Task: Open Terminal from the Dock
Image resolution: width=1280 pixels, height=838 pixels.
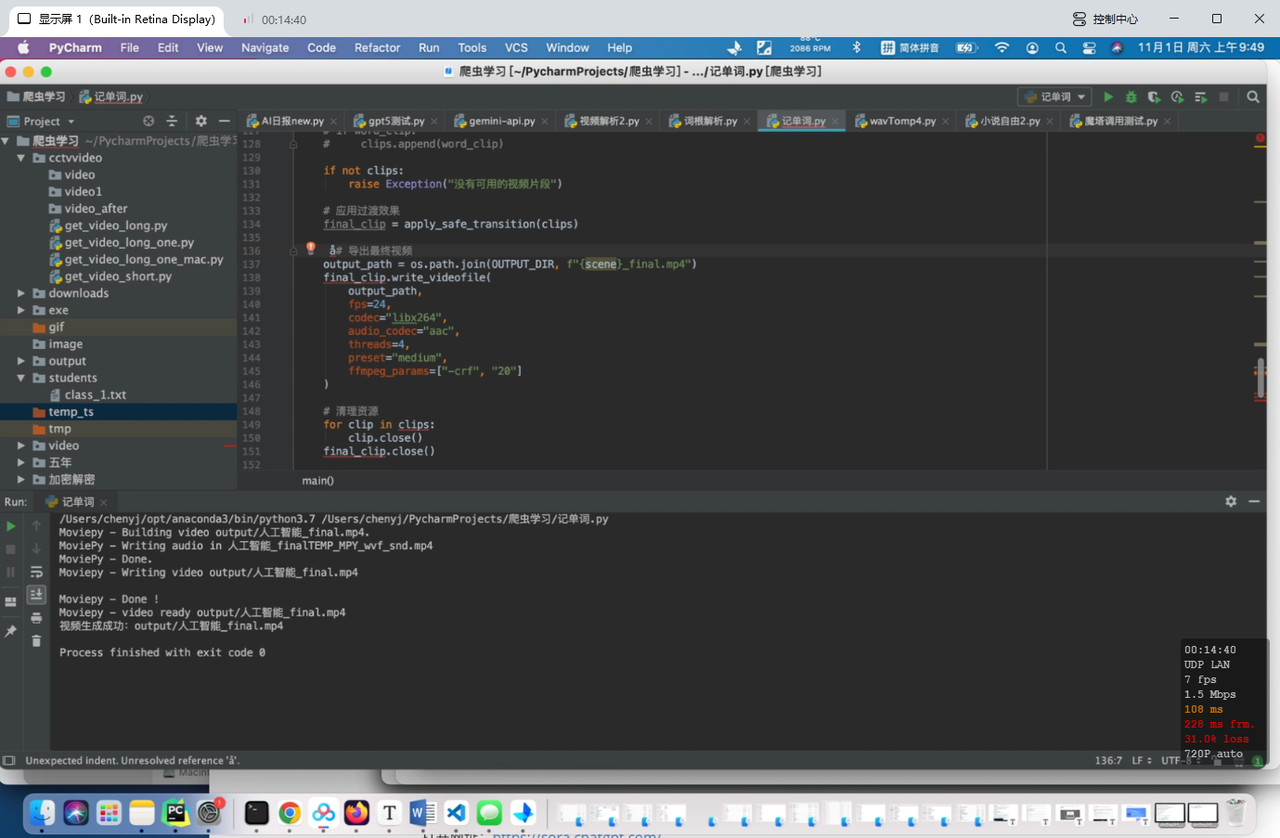Action: pos(256,812)
